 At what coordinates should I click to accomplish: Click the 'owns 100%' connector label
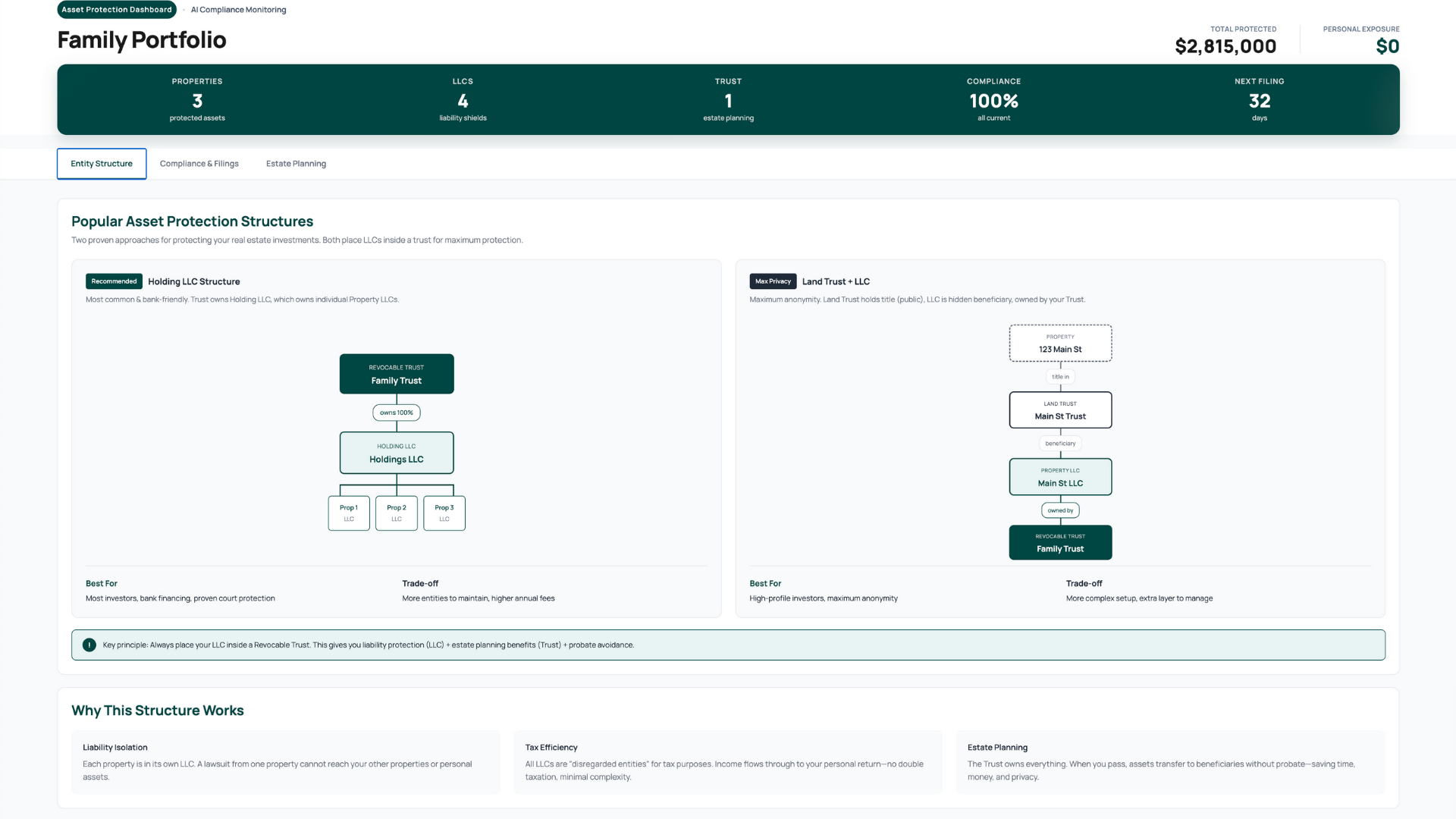click(396, 413)
